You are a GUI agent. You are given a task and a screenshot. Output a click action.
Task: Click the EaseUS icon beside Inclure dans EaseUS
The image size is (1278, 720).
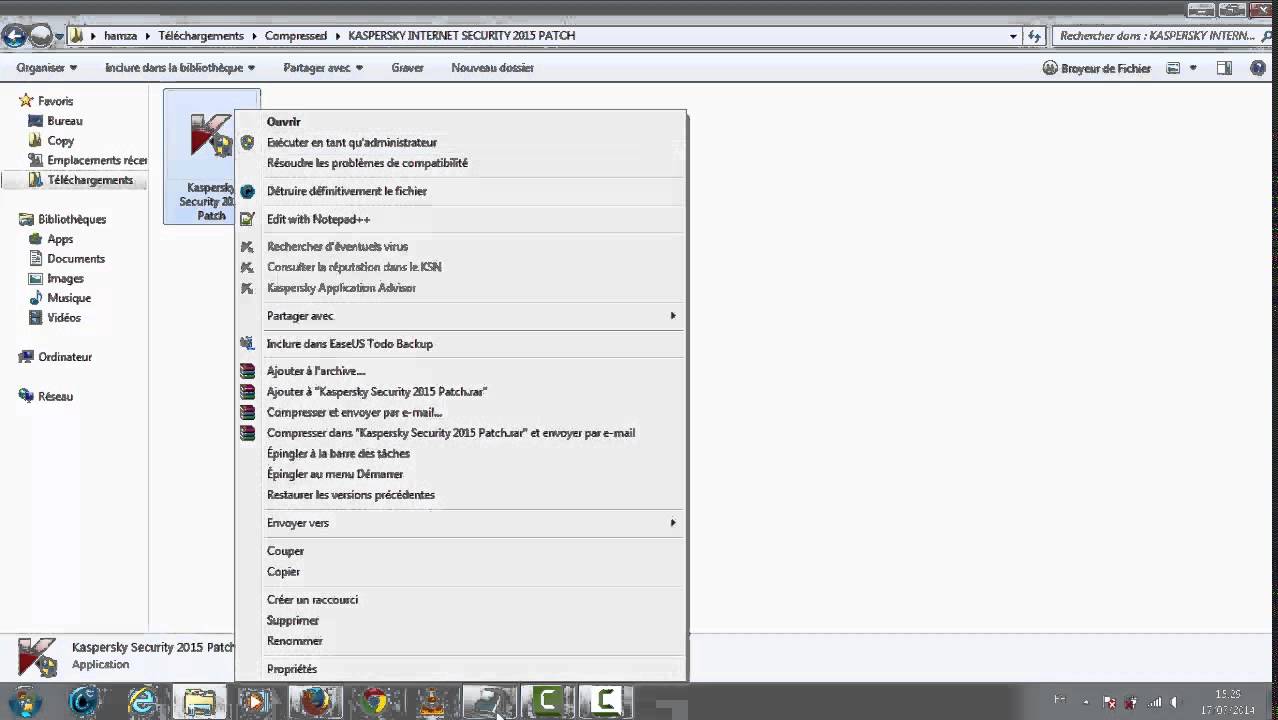point(247,344)
